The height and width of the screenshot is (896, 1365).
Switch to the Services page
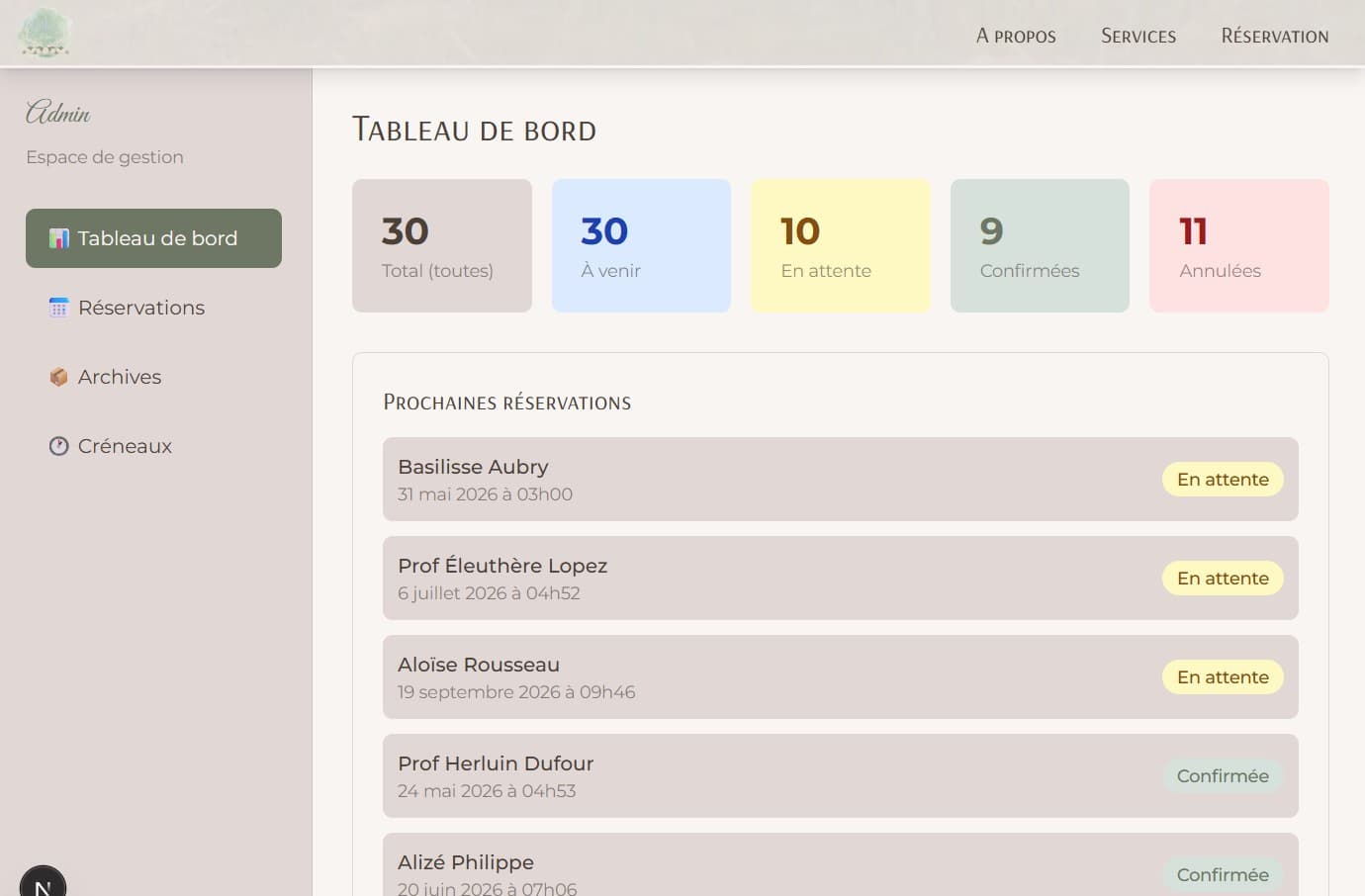pos(1137,36)
